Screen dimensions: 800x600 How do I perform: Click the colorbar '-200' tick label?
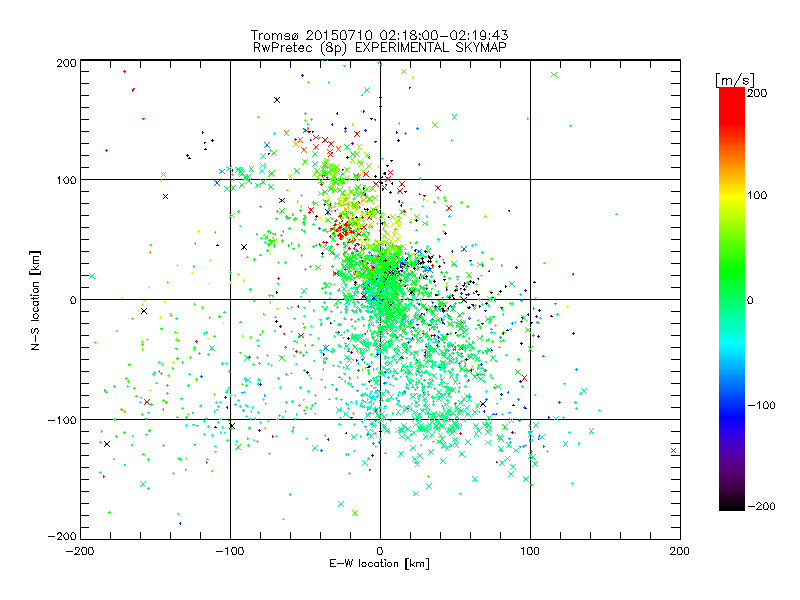pos(761,506)
